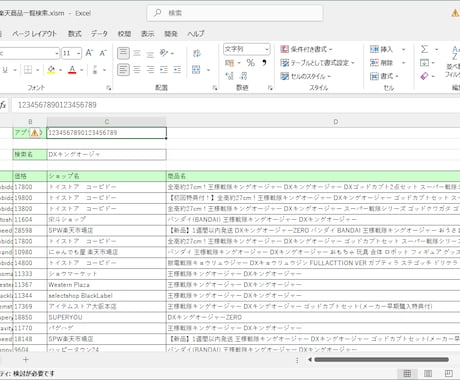460x380 pixels.
Task: Decrease decimal places
Action: tap(244, 76)
